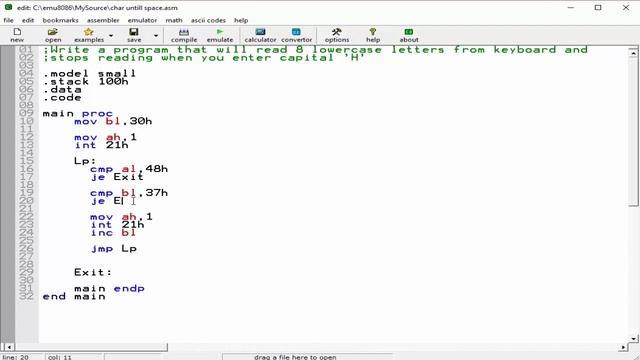
Task: Expand the save dropdown arrow
Action: [156, 36]
